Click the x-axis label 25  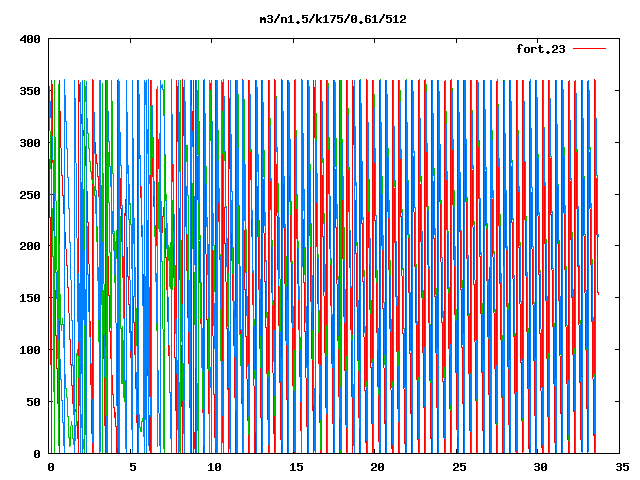click(459, 467)
